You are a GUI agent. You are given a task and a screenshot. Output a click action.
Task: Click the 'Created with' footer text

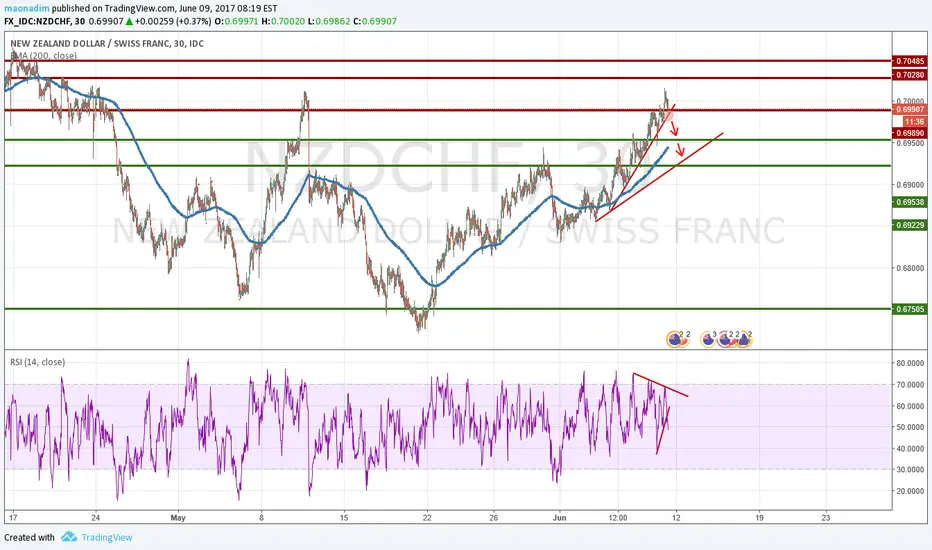[x=29, y=538]
